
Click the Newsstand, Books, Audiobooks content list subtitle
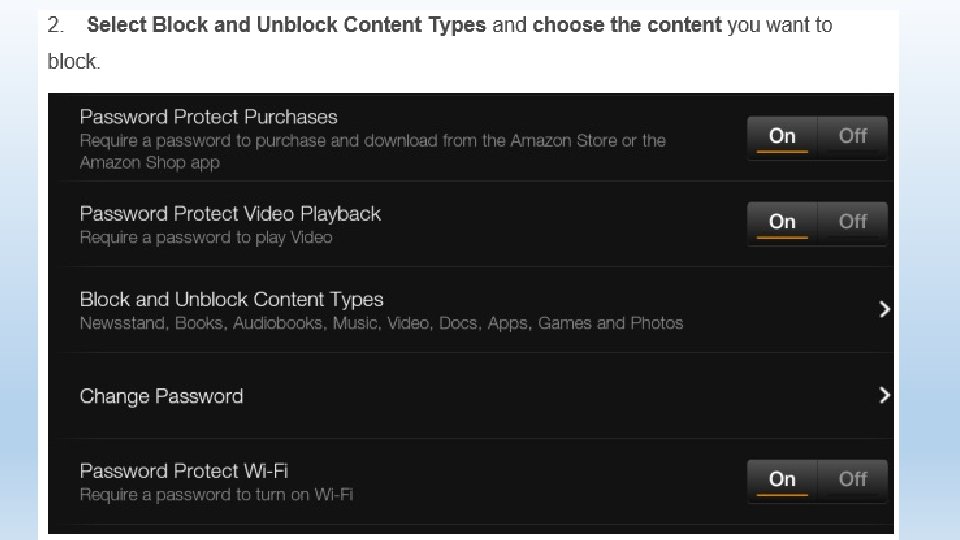(381, 324)
